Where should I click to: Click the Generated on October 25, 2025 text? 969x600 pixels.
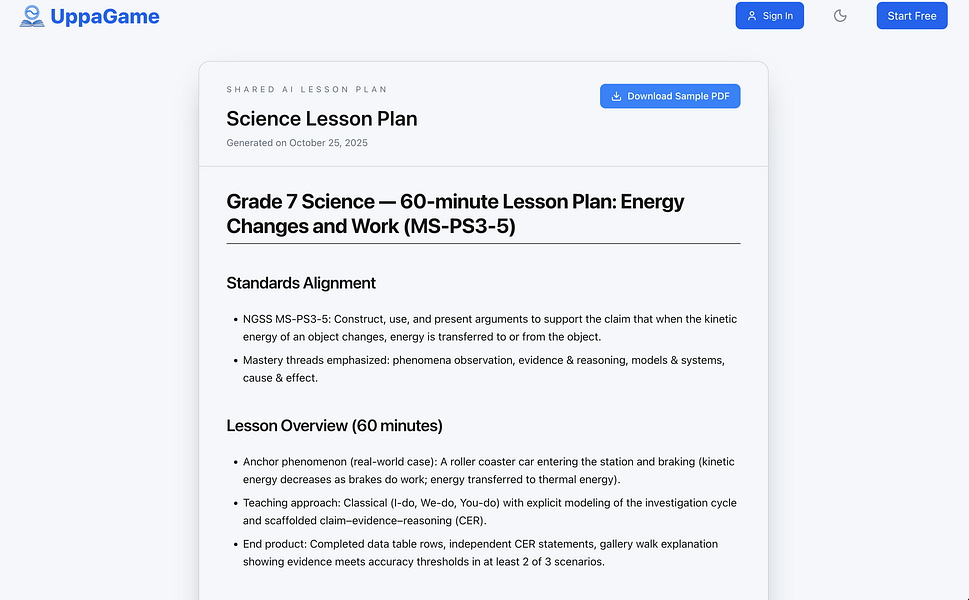(297, 143)
